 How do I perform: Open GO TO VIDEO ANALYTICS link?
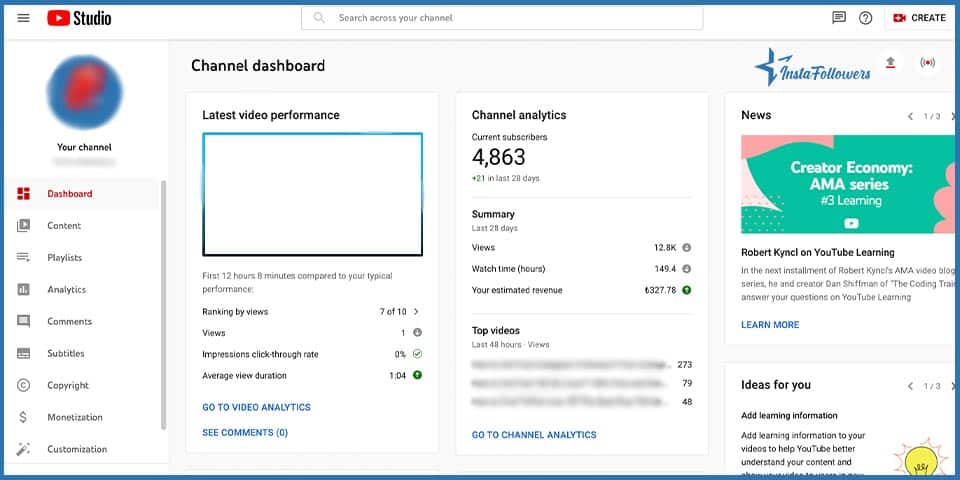click(x=257, y=407)
